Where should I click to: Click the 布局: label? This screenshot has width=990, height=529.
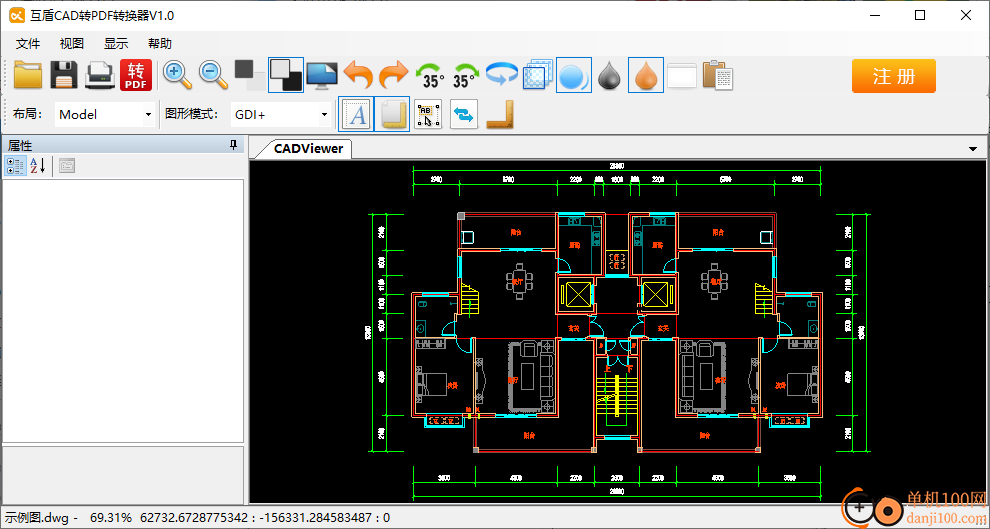28,115
